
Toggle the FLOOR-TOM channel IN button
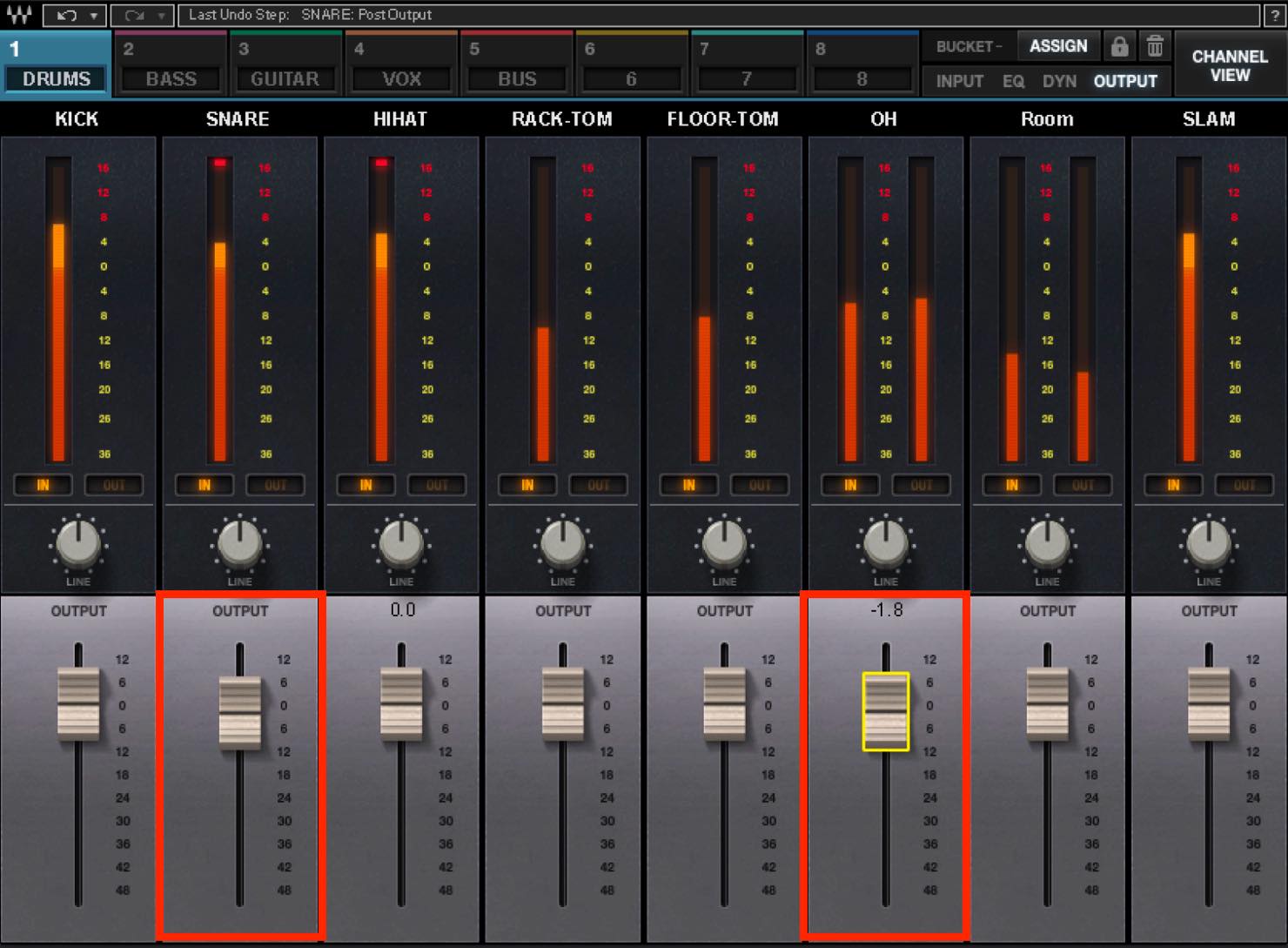688,485
